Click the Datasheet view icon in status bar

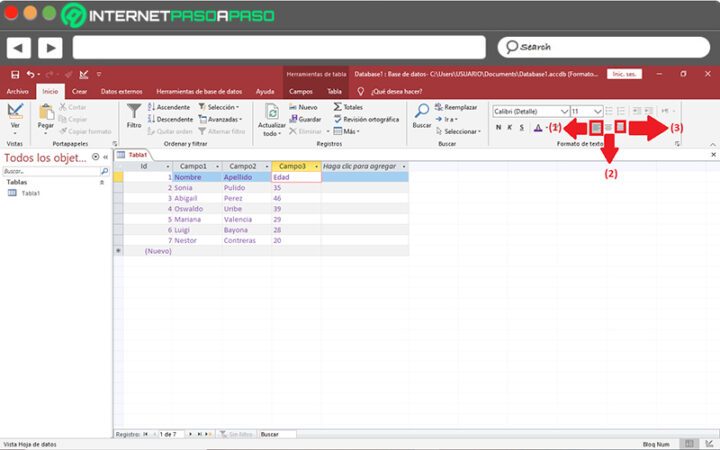(x=689, y=444)
